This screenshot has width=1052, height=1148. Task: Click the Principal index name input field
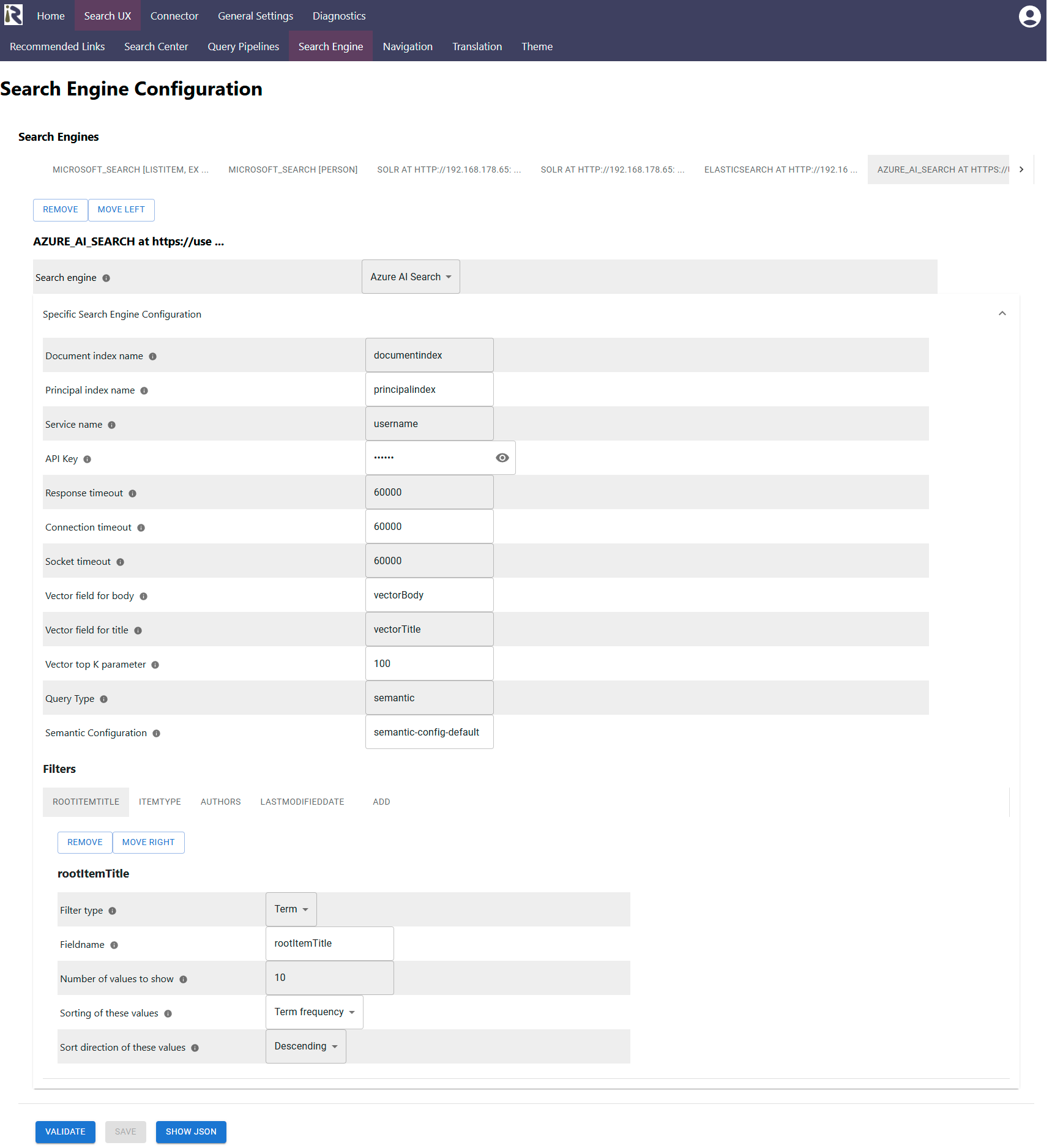430,389
